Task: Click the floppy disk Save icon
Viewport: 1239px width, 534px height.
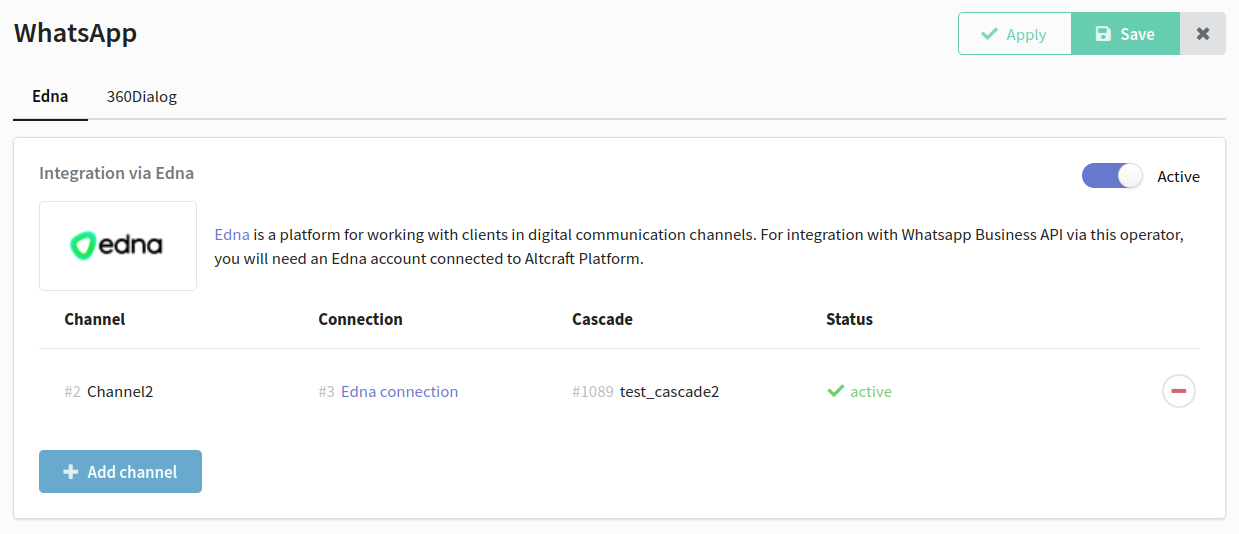Action: [x=1103, y=34]
